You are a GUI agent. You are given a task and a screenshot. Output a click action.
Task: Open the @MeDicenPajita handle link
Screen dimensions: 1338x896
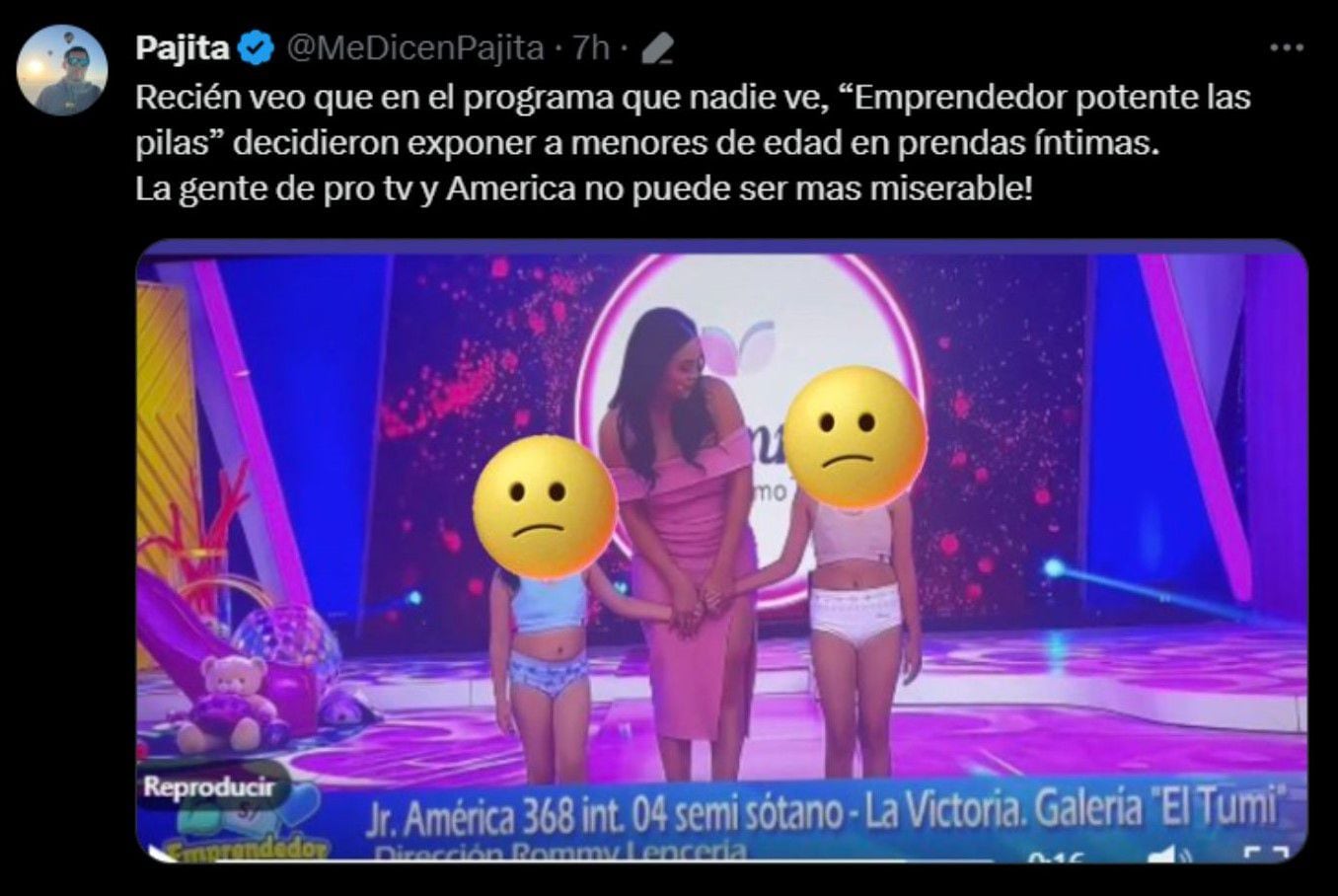point(414,47)
